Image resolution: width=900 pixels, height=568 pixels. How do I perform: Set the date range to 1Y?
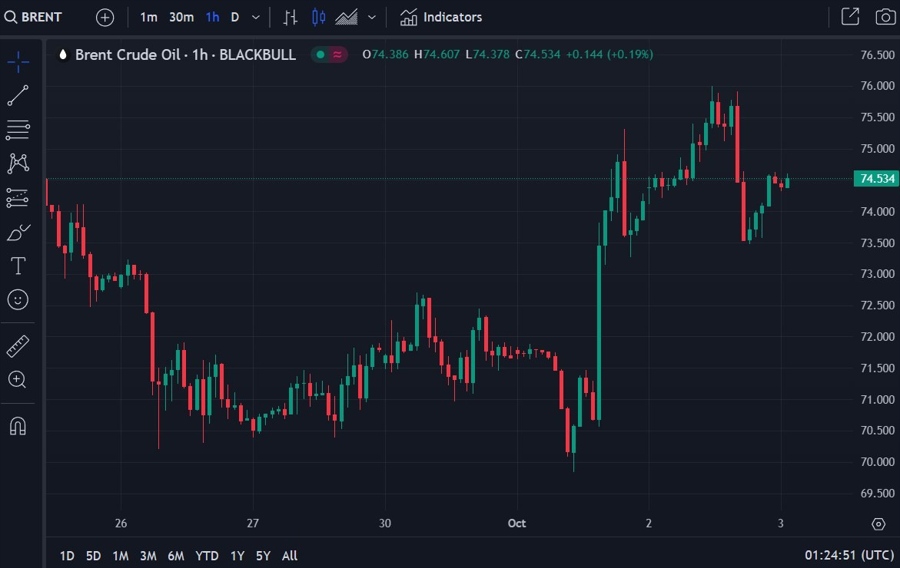237,555
